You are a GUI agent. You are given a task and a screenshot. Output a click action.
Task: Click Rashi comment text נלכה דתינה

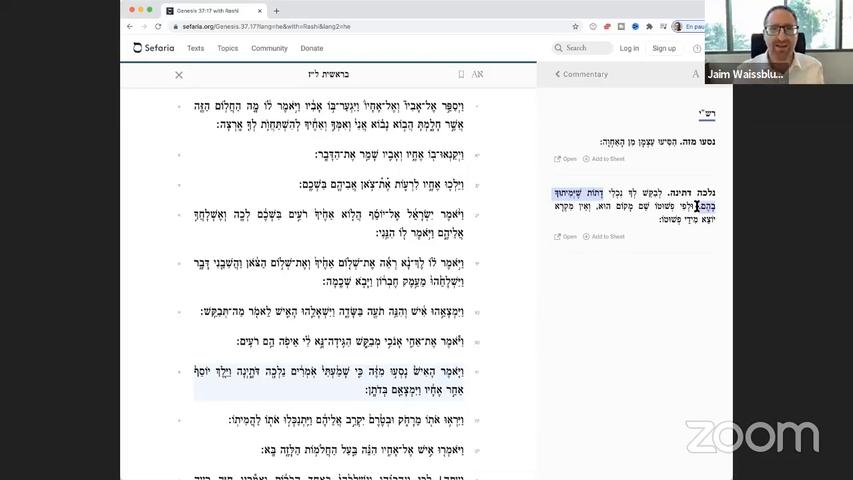pyautogui.click(x=634, y=206)
